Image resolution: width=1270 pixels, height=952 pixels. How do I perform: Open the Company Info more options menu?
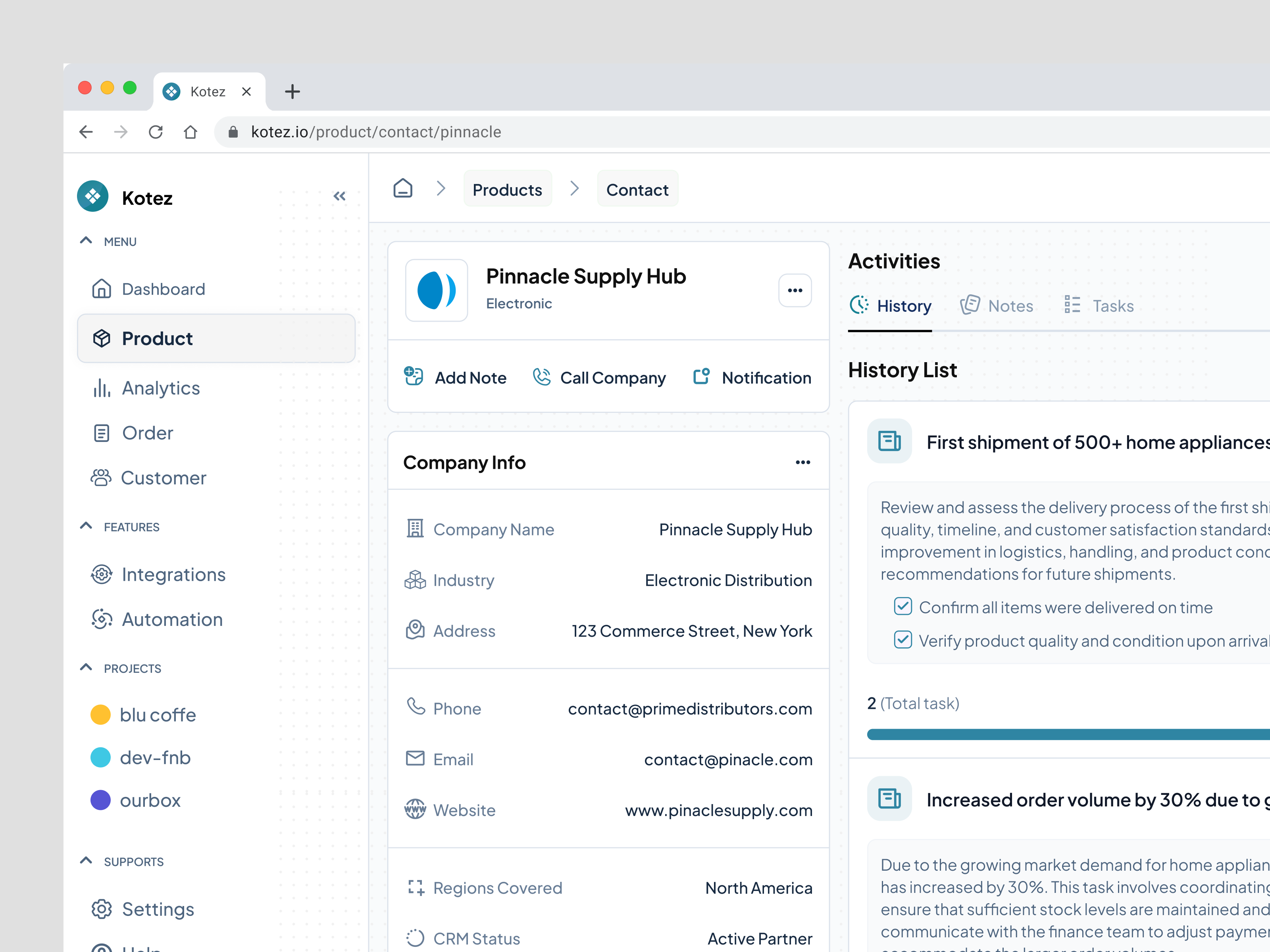[802, 463]
